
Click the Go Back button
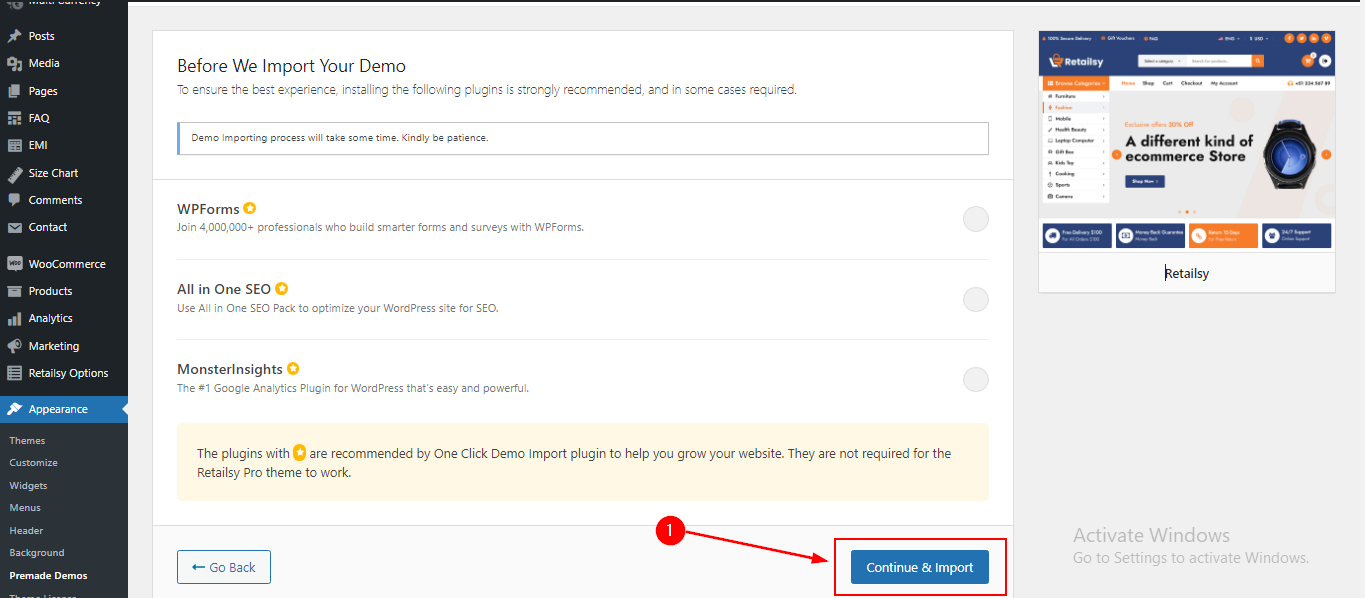tap(224, 567)
